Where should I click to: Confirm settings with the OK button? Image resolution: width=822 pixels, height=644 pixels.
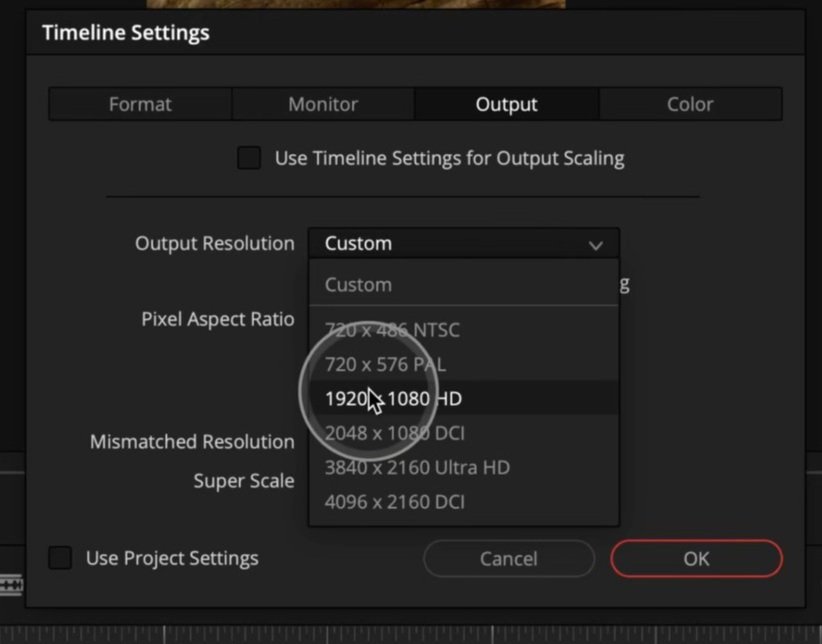point(696,558)
